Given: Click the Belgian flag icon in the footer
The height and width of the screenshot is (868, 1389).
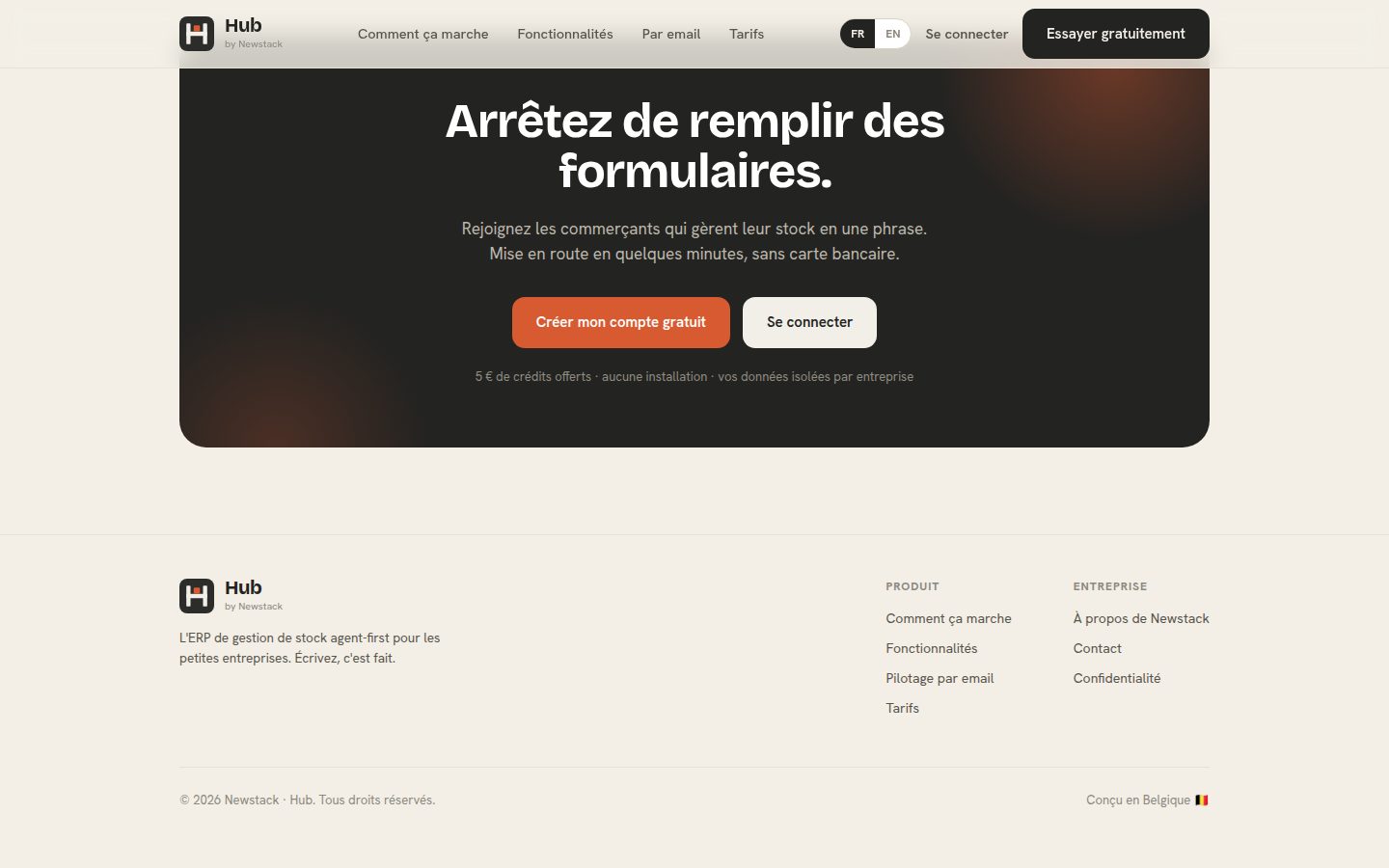Looking at the screenshot, I should coord(1202,800).
